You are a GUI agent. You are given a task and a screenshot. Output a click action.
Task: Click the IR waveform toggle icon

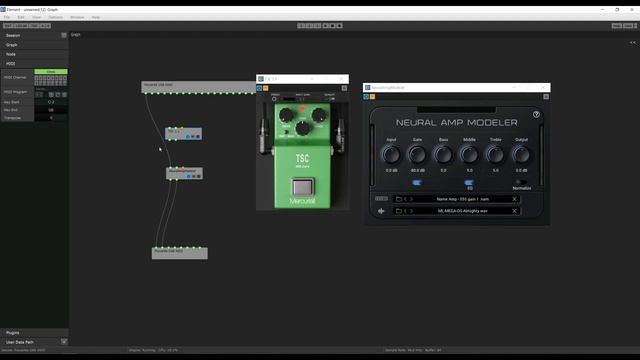coord(381,211)
